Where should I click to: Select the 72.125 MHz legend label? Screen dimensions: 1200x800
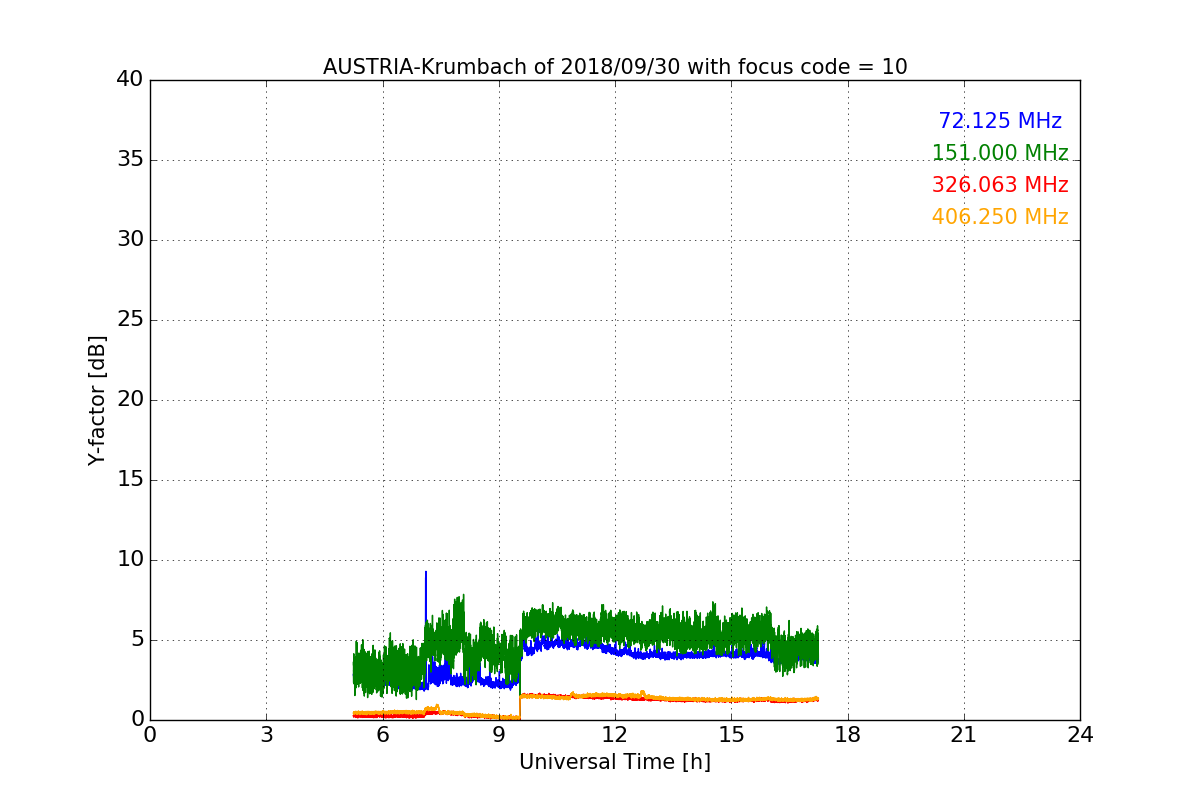pos(1000,121)
